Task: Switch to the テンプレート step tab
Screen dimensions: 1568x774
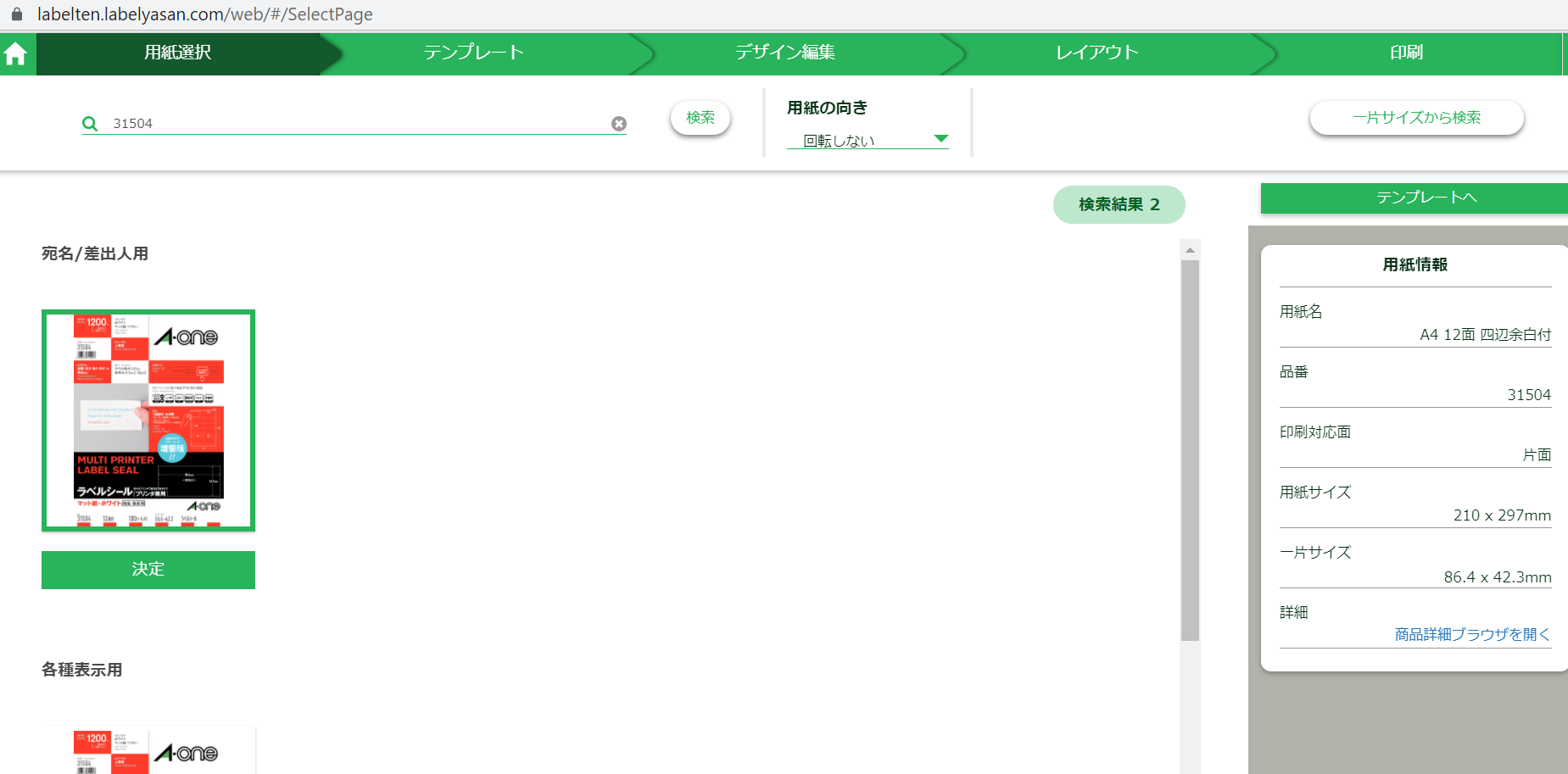Action: [x=474, y=53]
